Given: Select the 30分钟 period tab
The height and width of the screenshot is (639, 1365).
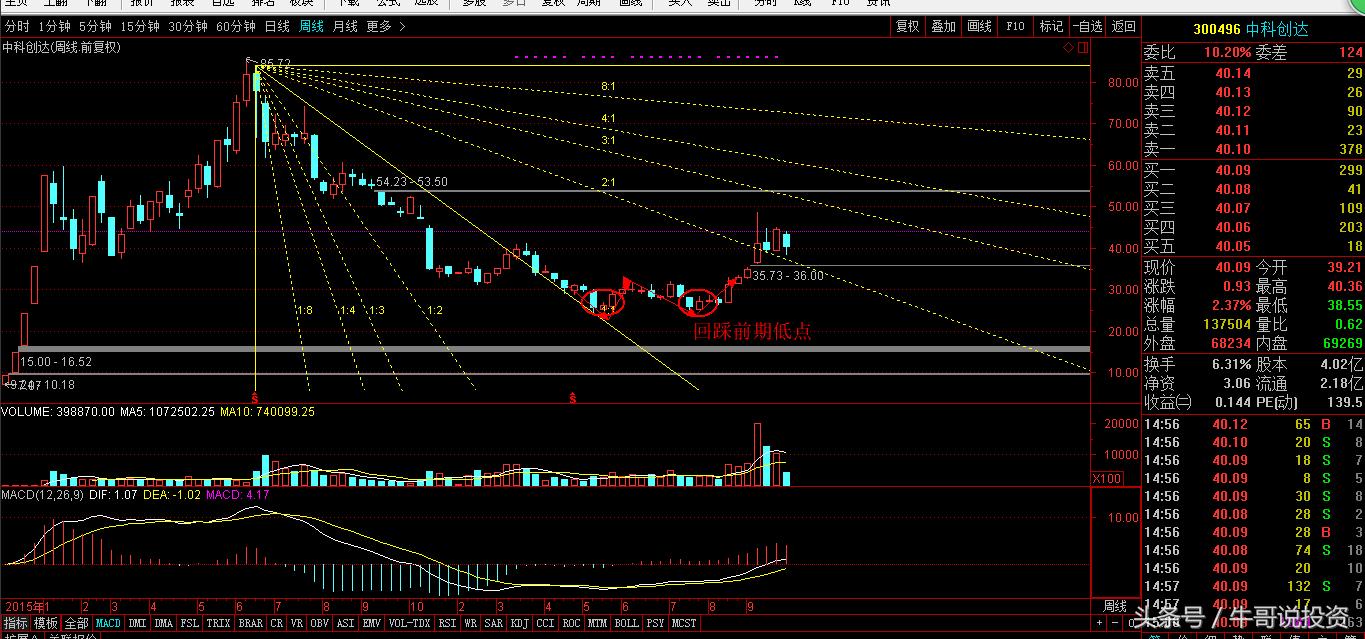Looking at the screenshot, I should click(x=187, y=27).
